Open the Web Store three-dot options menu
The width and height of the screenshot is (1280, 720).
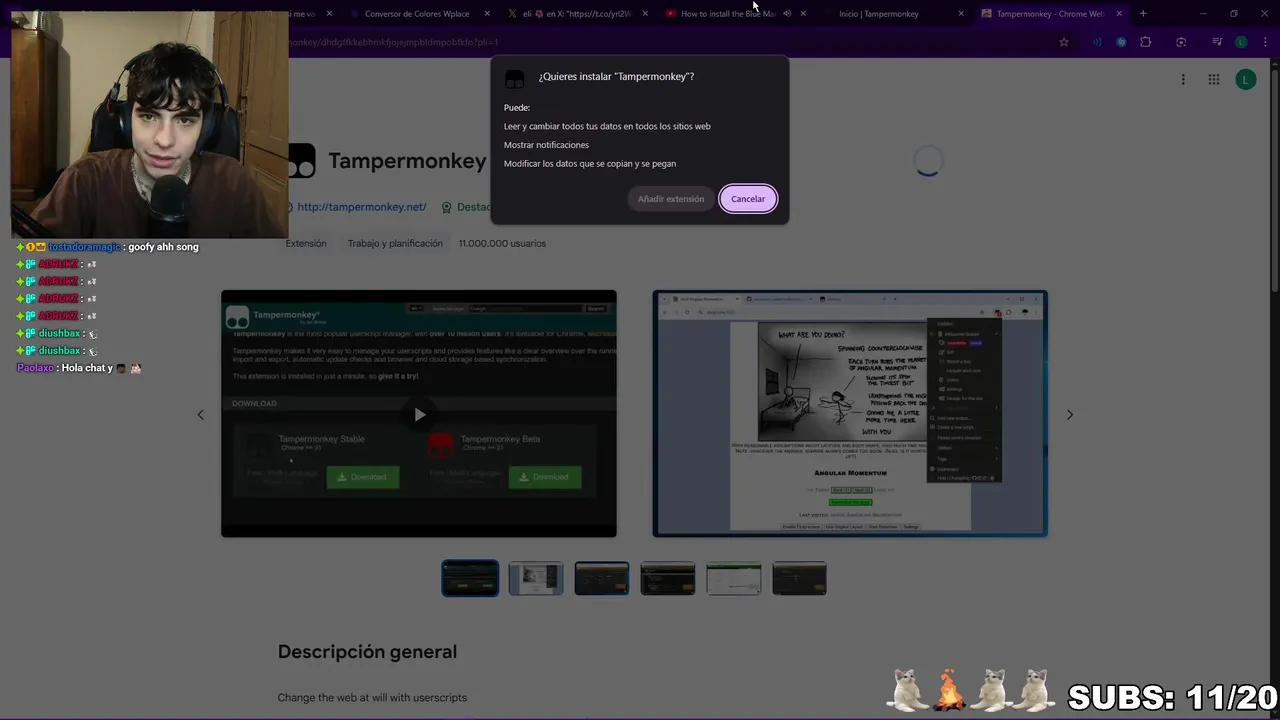(1183, 80)
